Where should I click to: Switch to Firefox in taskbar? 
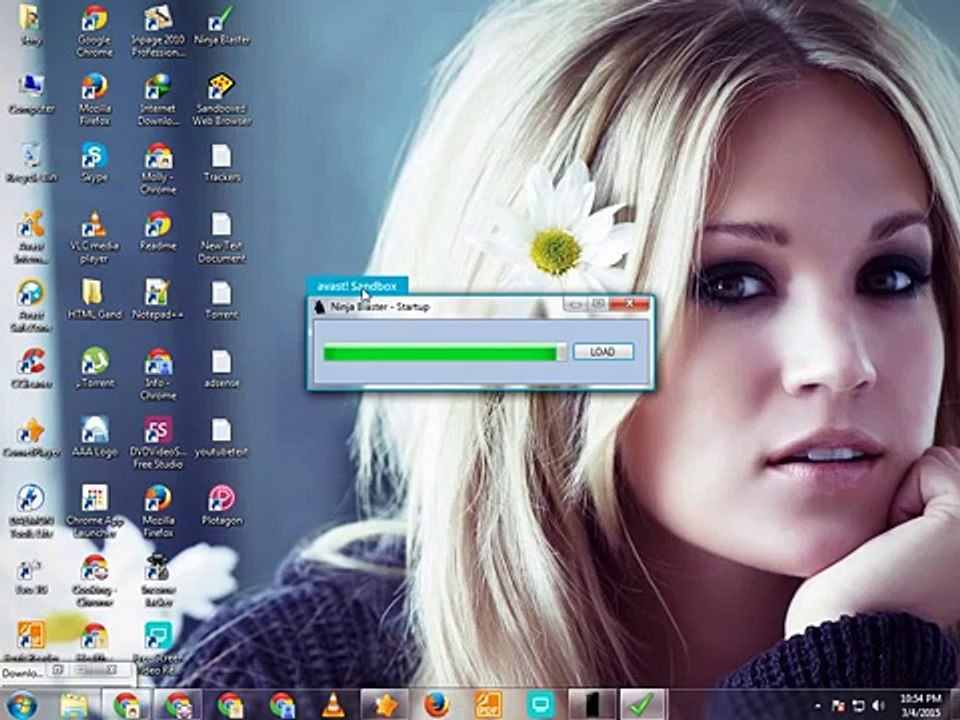[437, 705]
